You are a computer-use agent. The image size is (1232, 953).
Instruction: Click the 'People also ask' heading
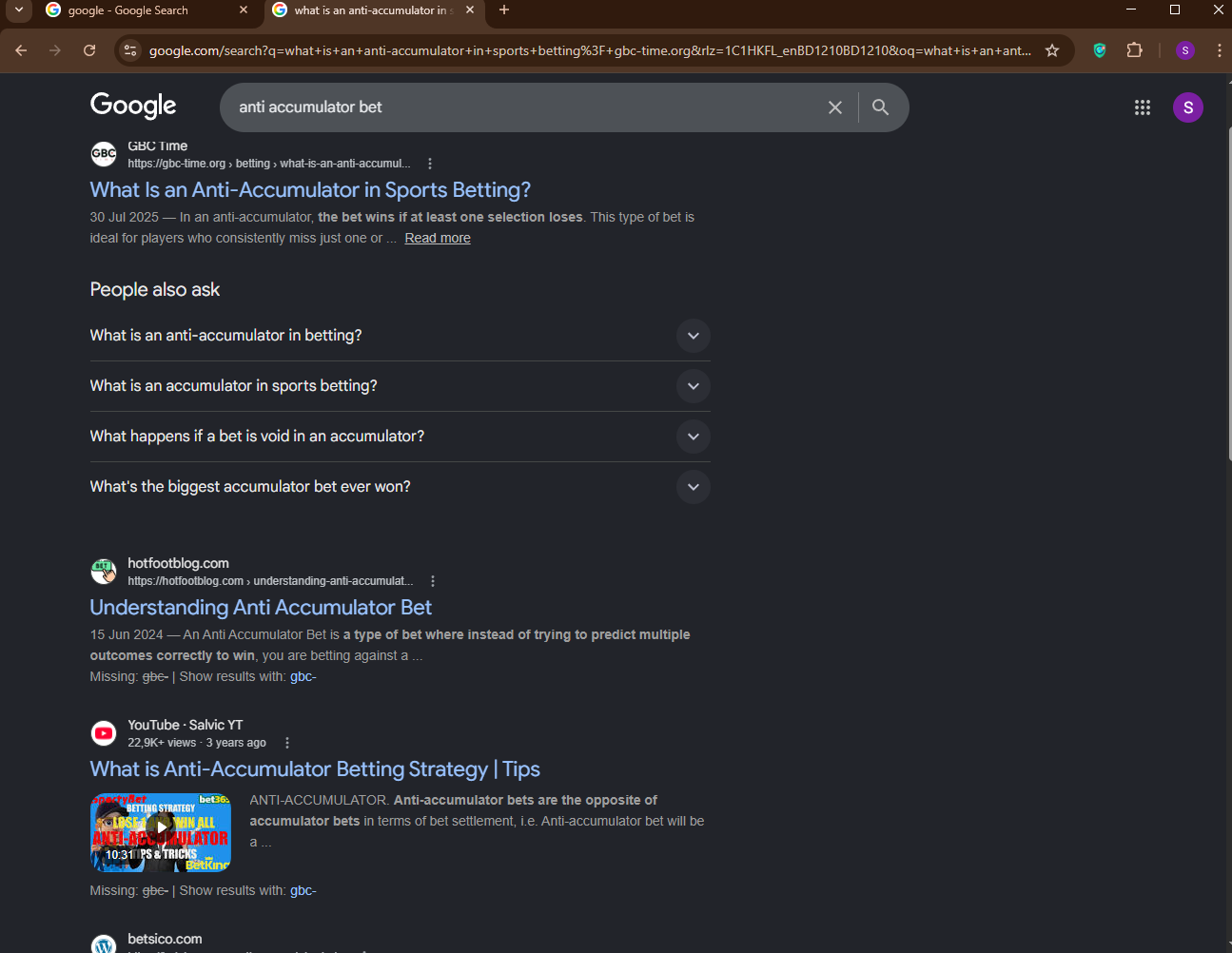click(155, 289)
